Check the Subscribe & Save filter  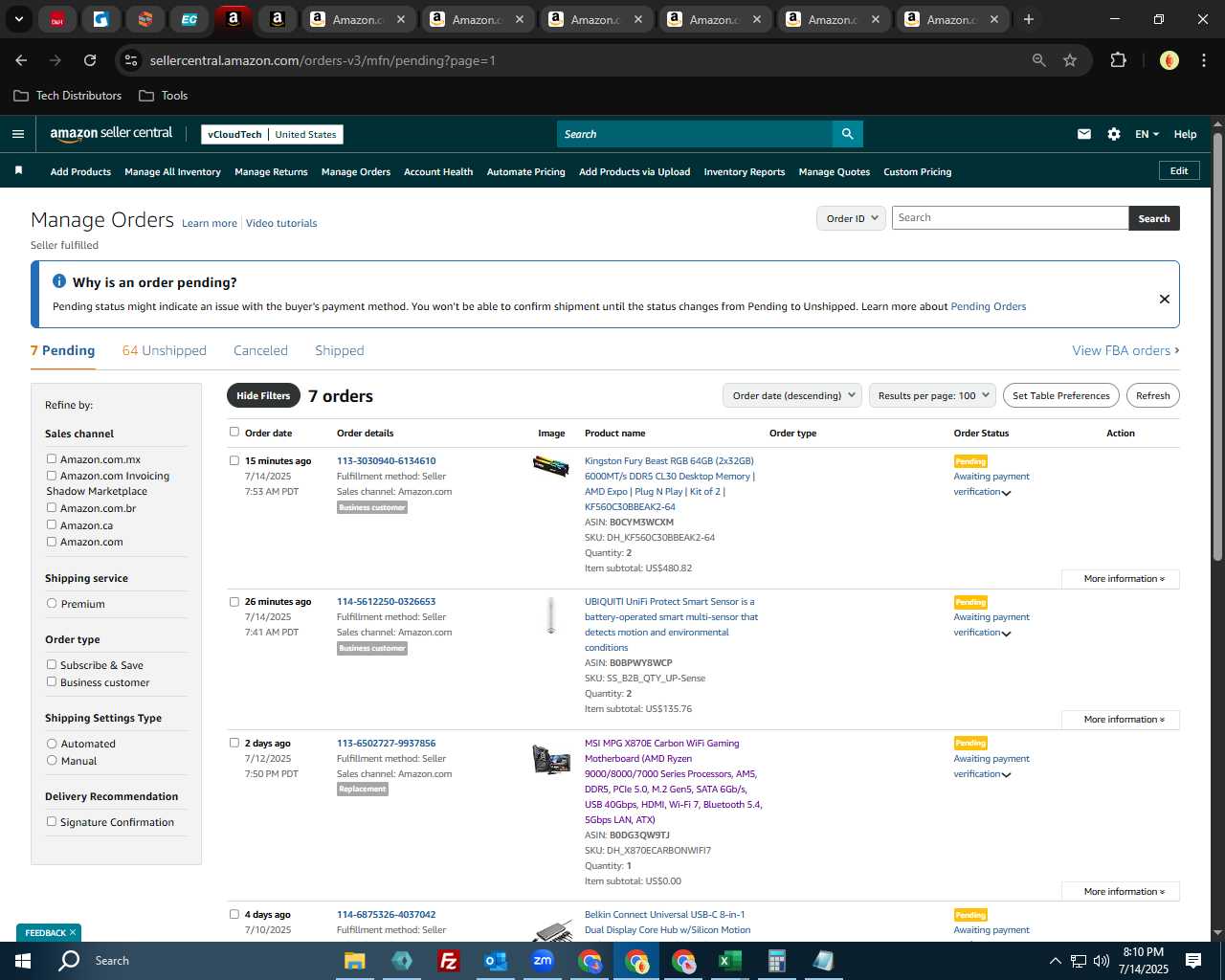coord(52,665)
